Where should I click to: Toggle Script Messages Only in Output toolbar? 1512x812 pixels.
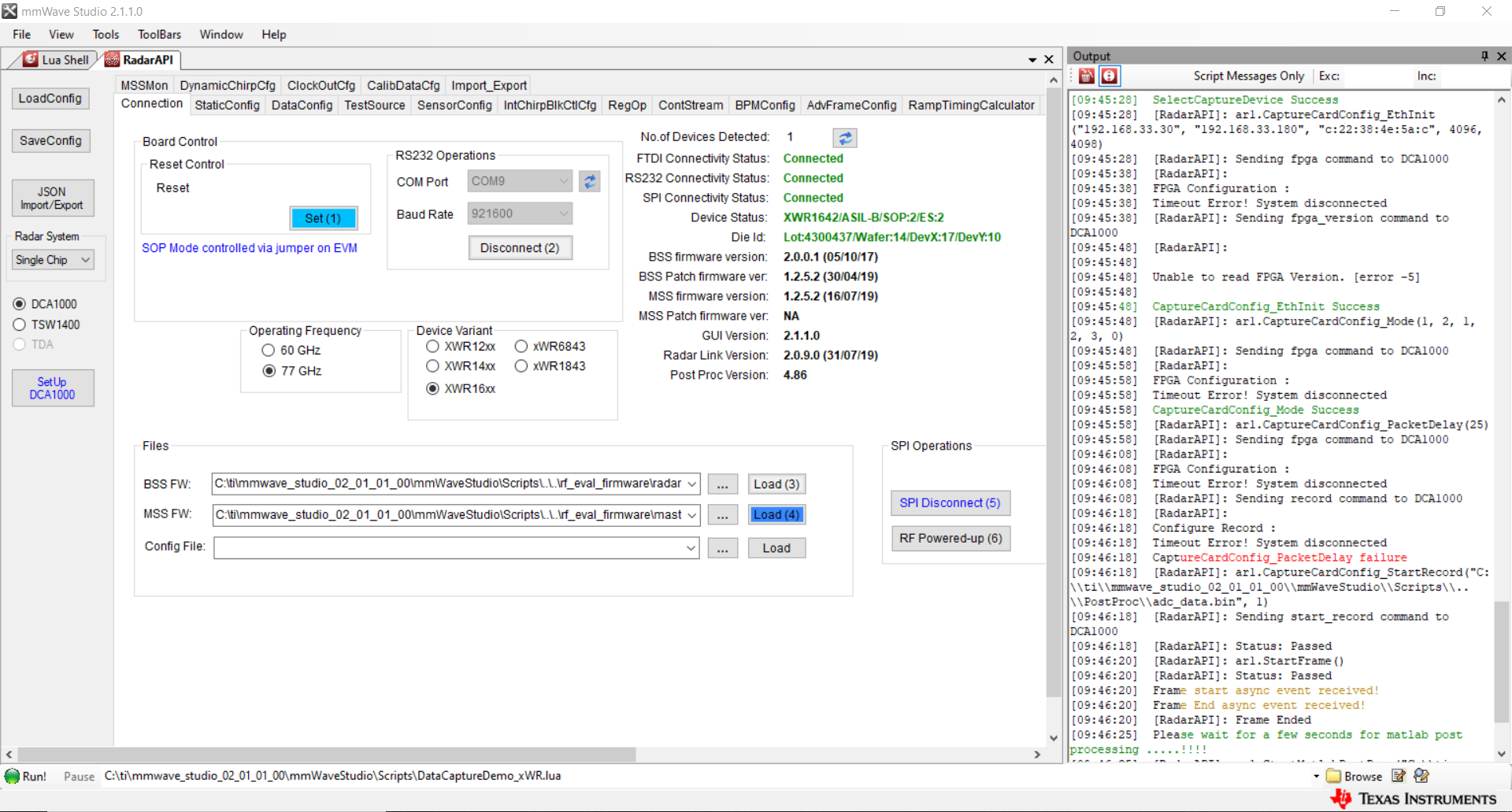pyautogui.click(x=1248, y=76)
